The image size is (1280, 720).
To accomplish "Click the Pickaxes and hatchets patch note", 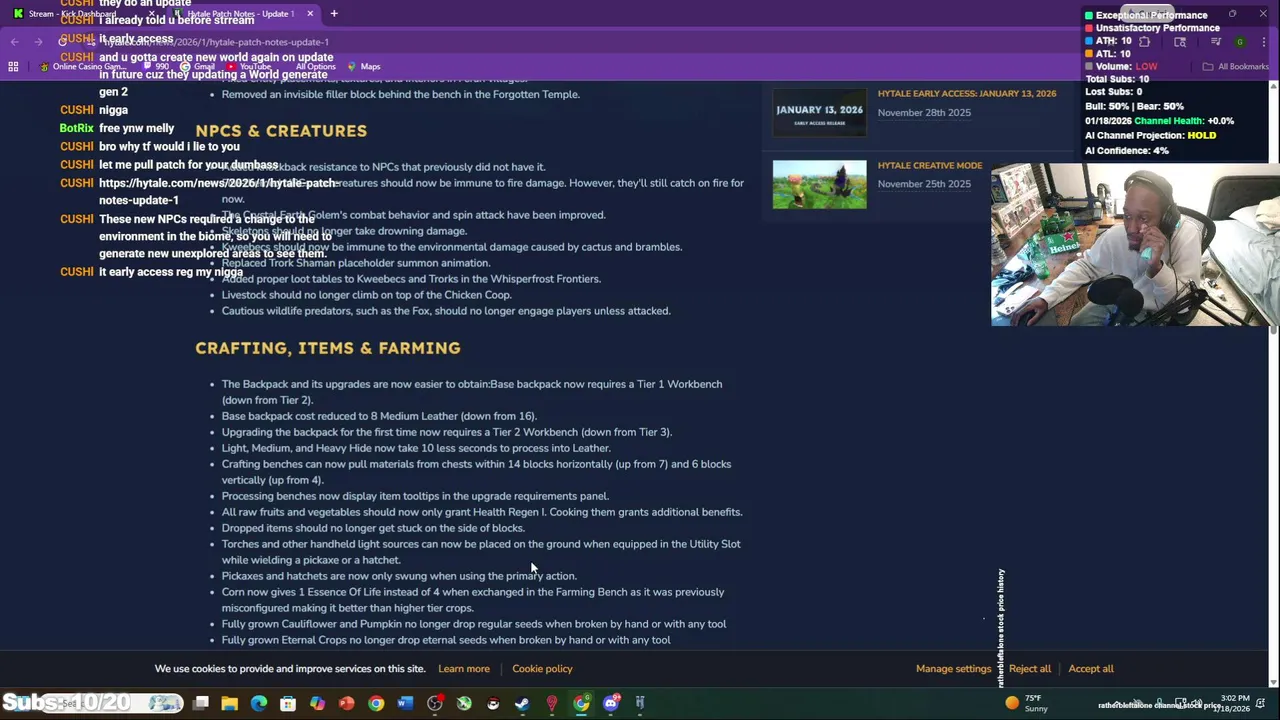I will 399,576.
